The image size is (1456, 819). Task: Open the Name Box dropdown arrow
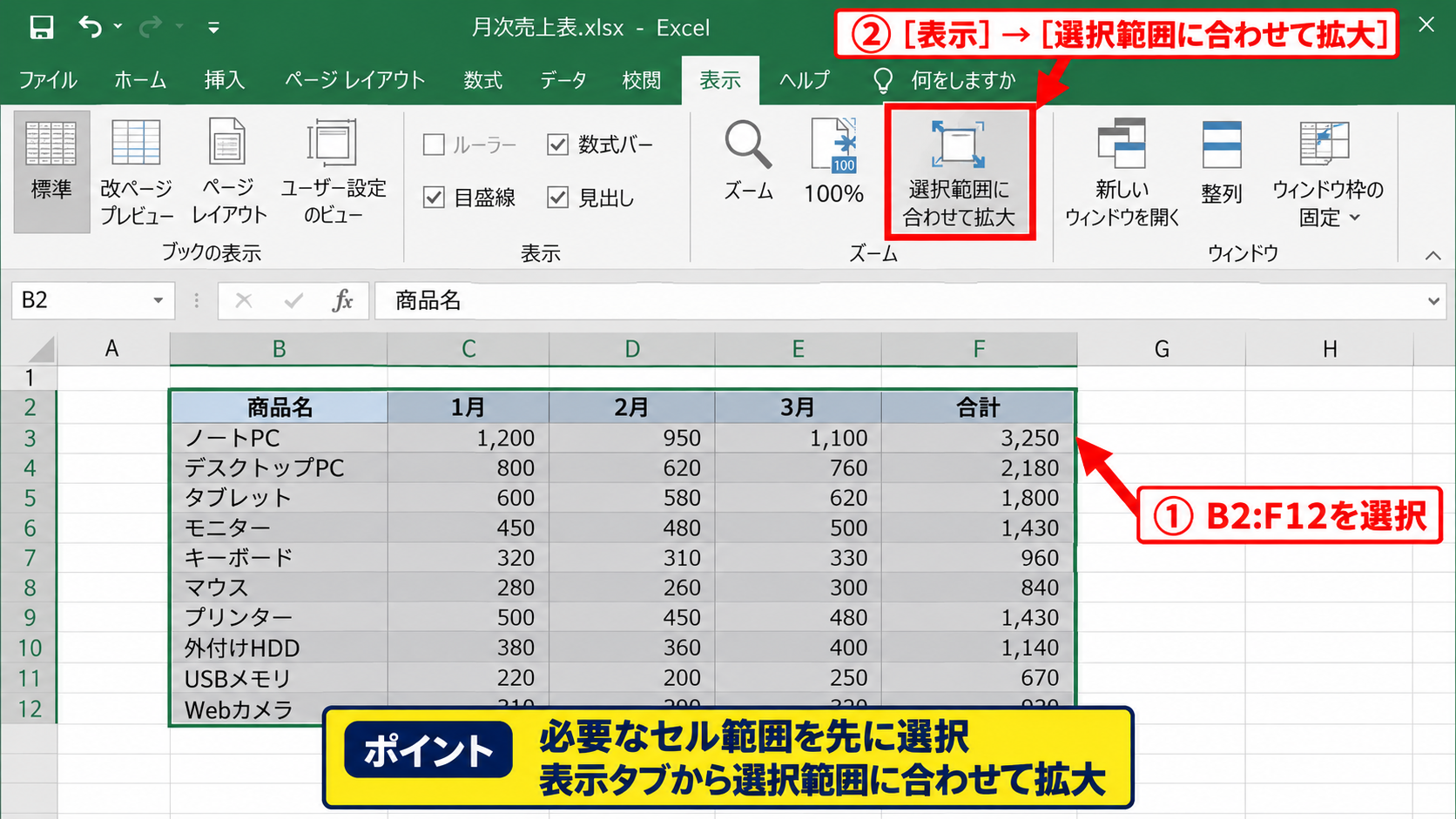pyautogui.click(x=158, y=300)
